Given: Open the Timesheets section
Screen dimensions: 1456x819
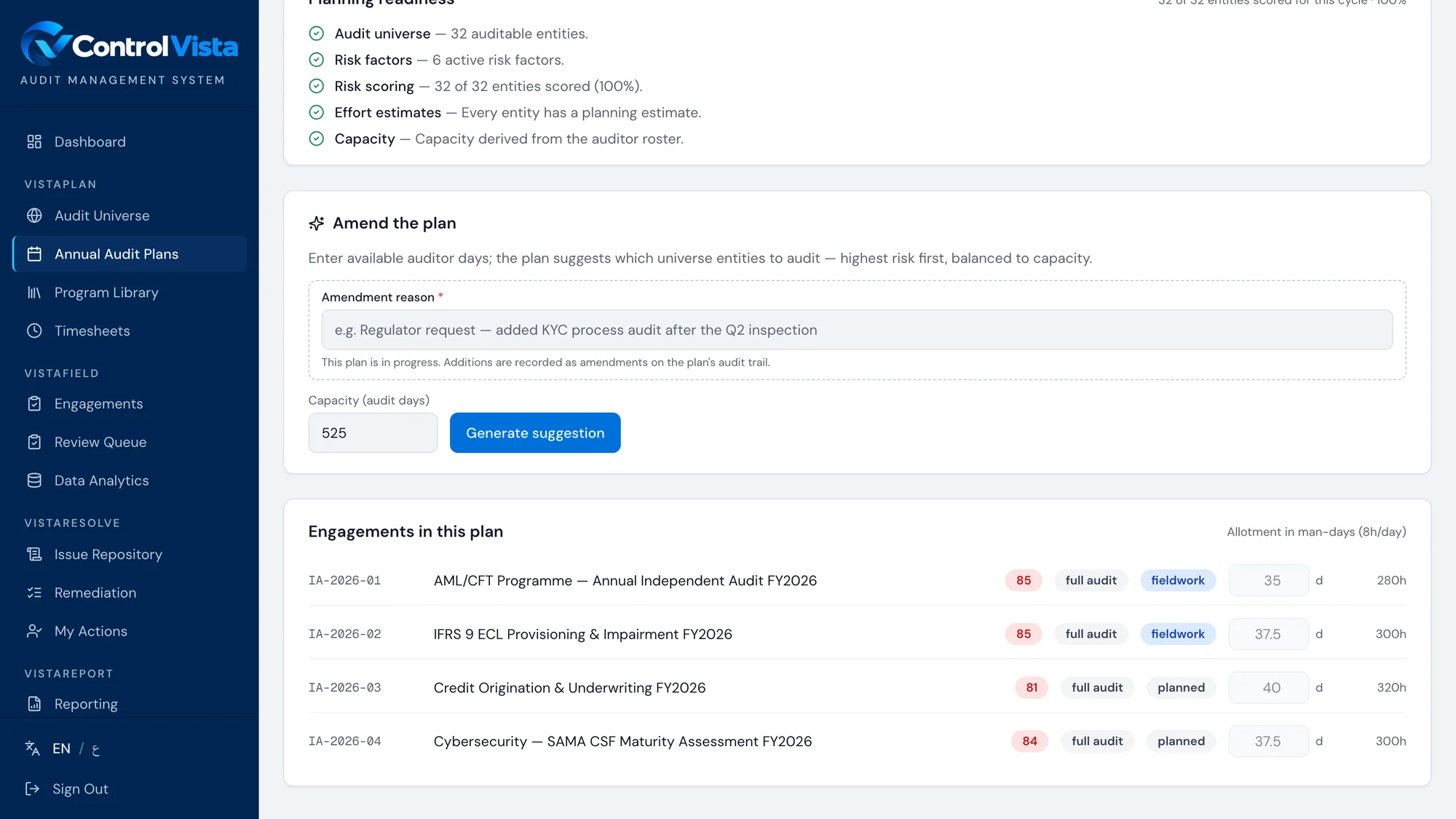Looking at the screenshot, I should (x=130, y=331).
